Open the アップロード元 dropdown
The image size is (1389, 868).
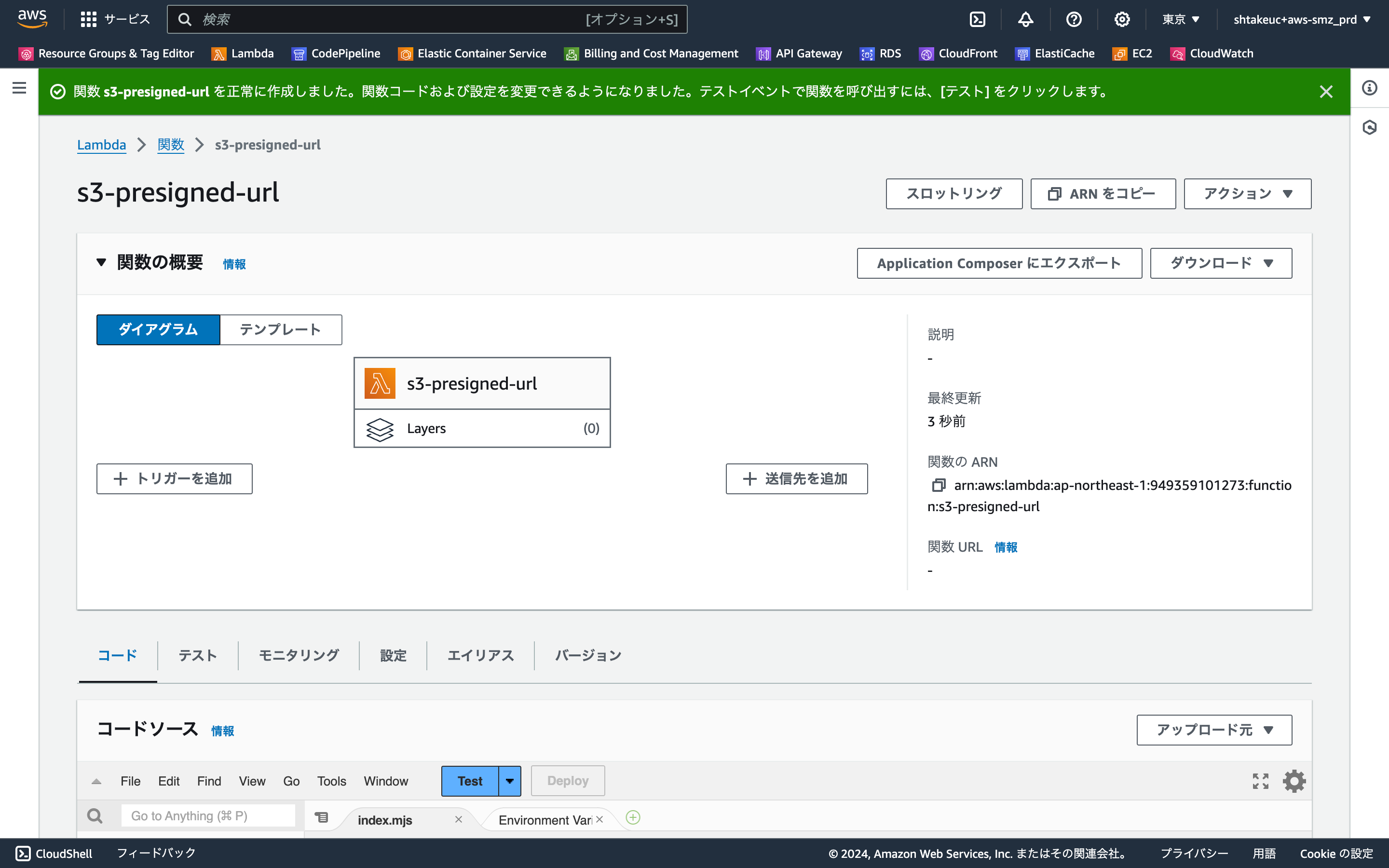1213,730
